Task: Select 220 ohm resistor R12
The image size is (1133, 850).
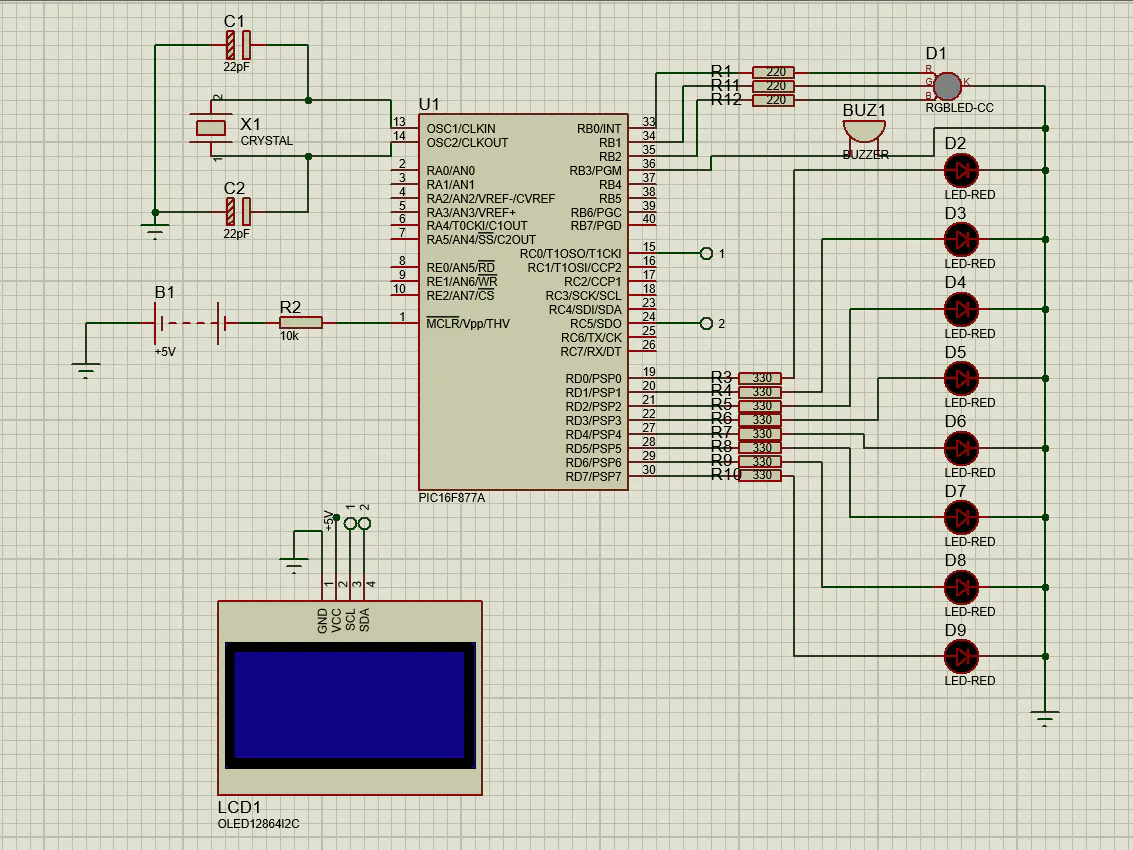Action: [x=773, y=100]
